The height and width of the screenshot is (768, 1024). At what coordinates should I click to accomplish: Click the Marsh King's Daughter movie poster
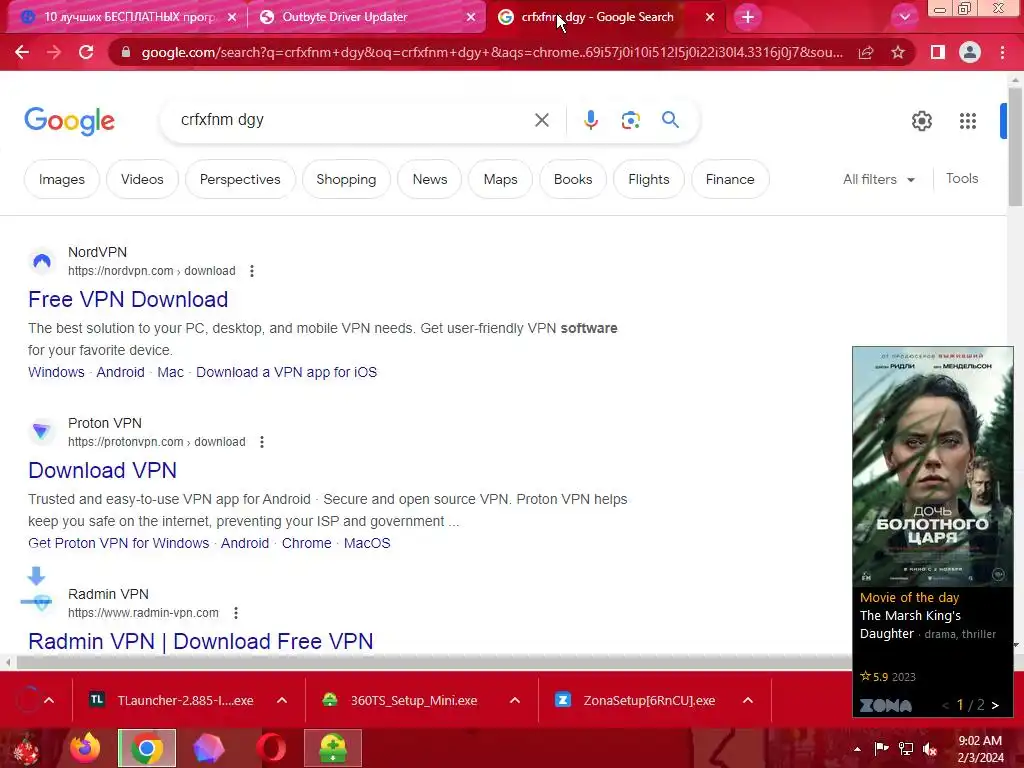(x=933, y=467)
